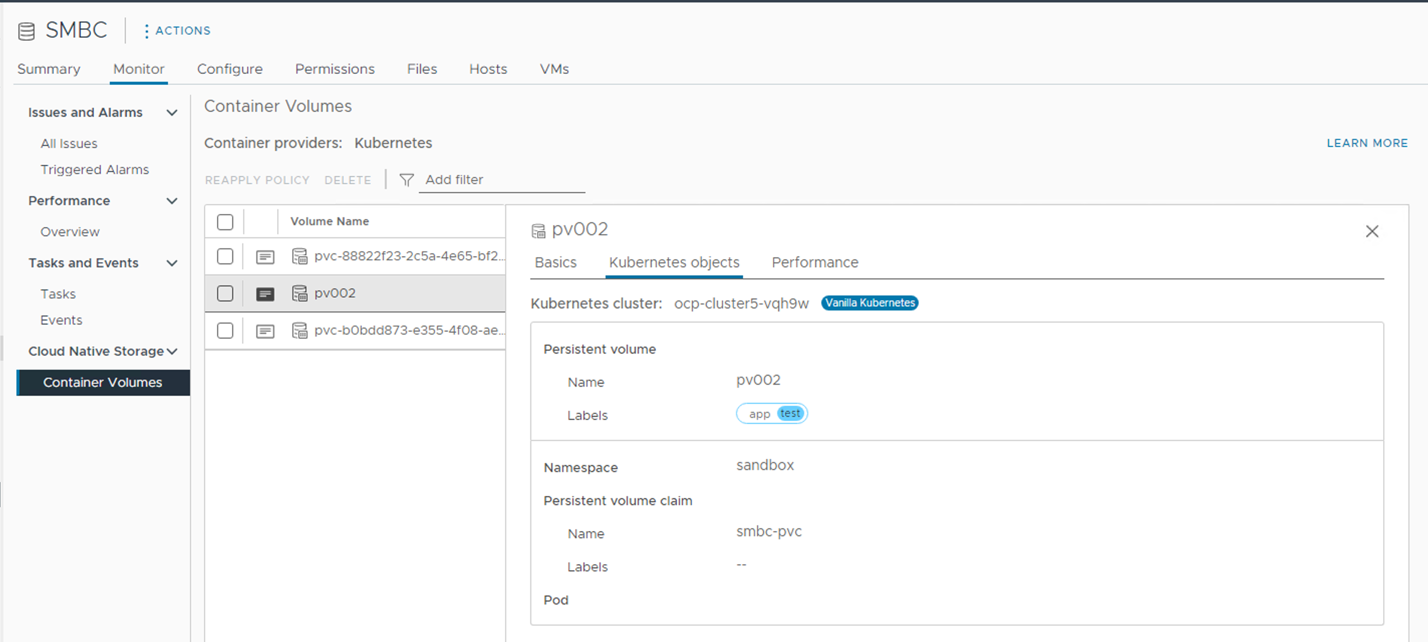The width and height of the screenshot is (1428, 642).
Task: Close the pv002 details panel
Action: [1372, 231]
